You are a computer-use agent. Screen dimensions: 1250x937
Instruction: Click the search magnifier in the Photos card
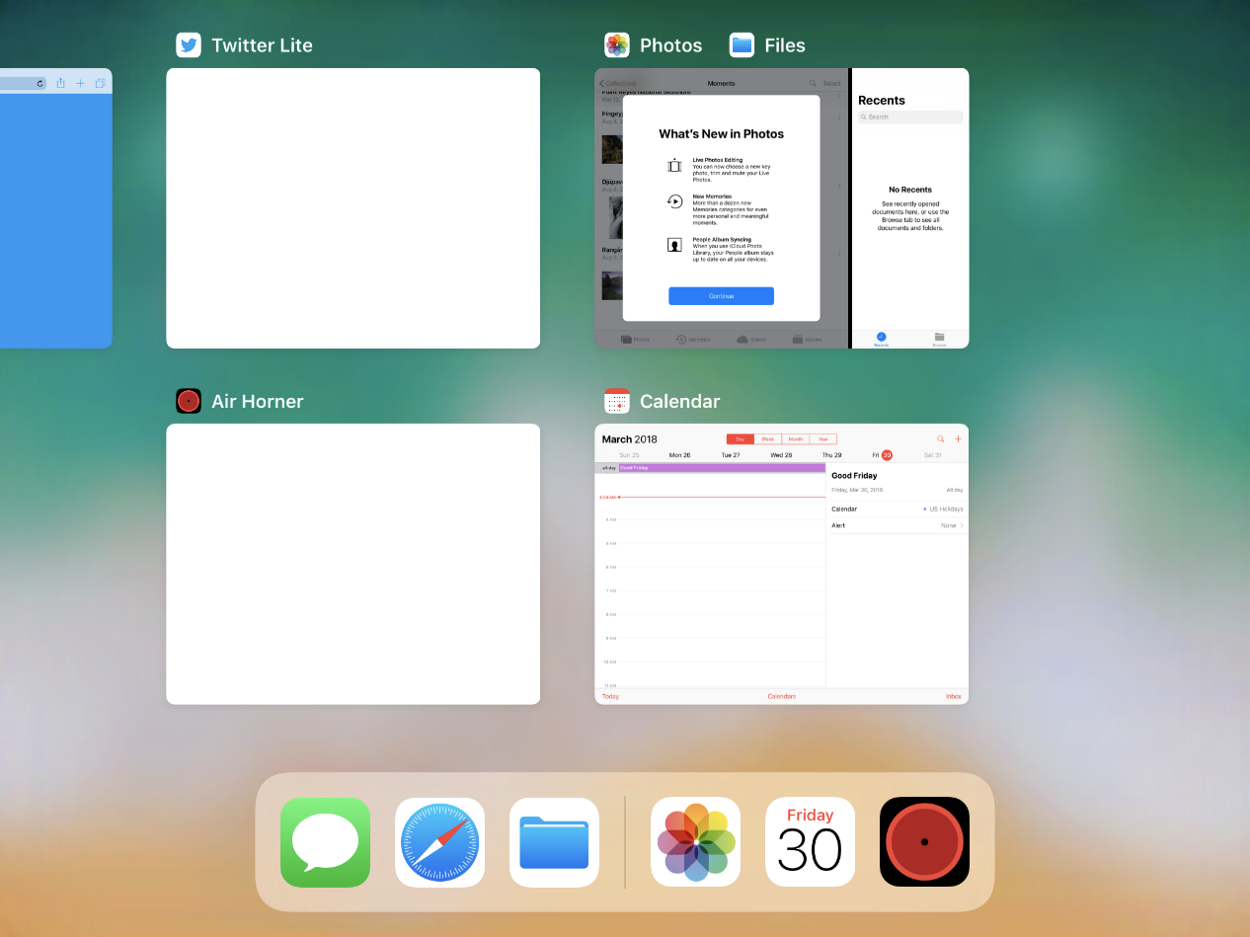(x=813, y=83)
